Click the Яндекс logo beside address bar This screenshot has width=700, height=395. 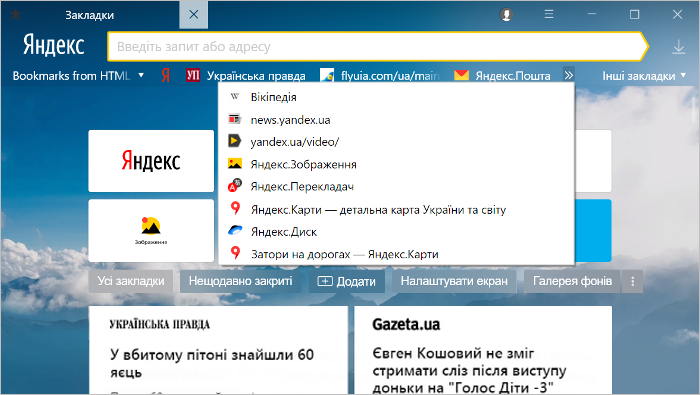click(x=54, y=45)
